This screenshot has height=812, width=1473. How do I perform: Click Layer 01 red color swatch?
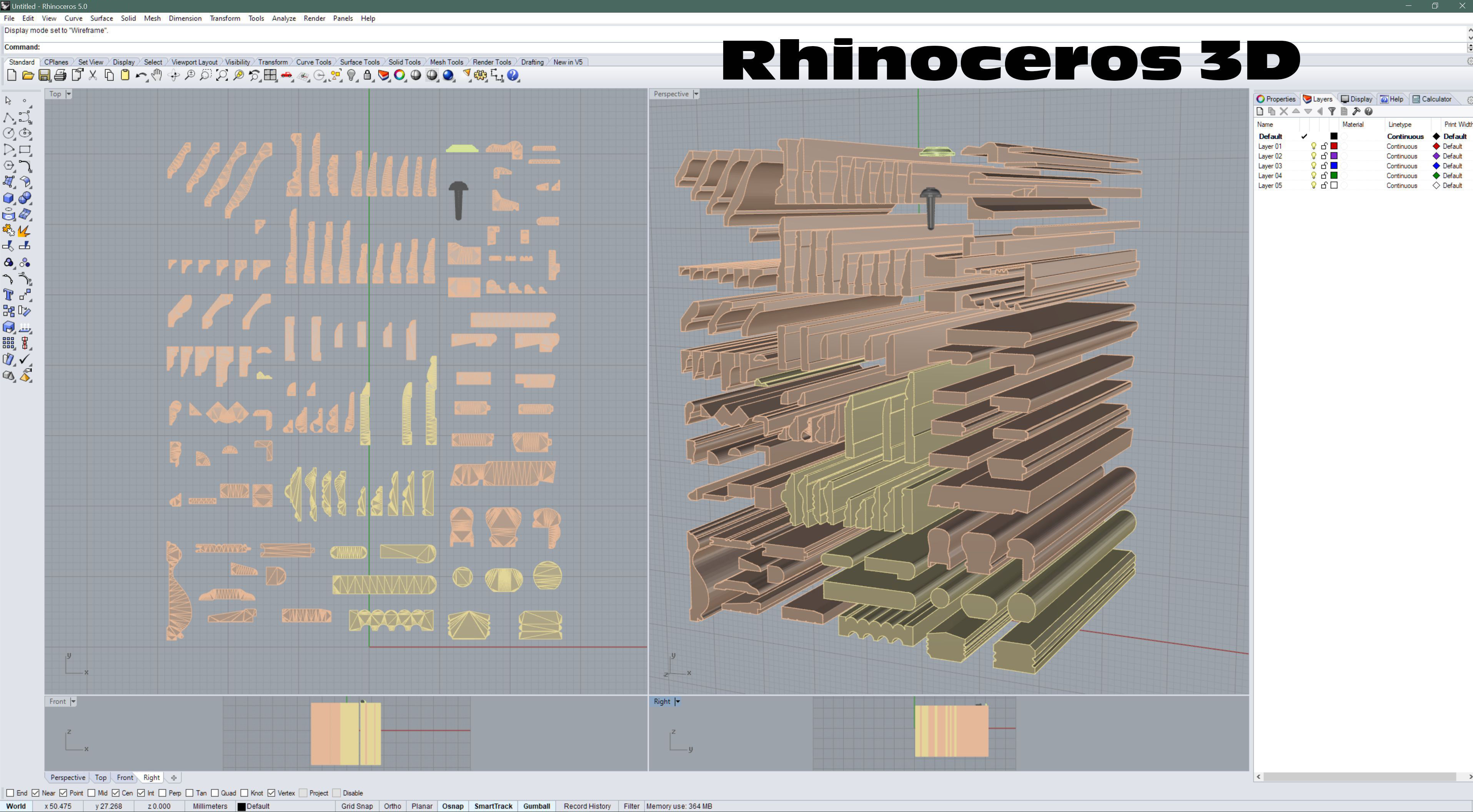(1334, 146)
